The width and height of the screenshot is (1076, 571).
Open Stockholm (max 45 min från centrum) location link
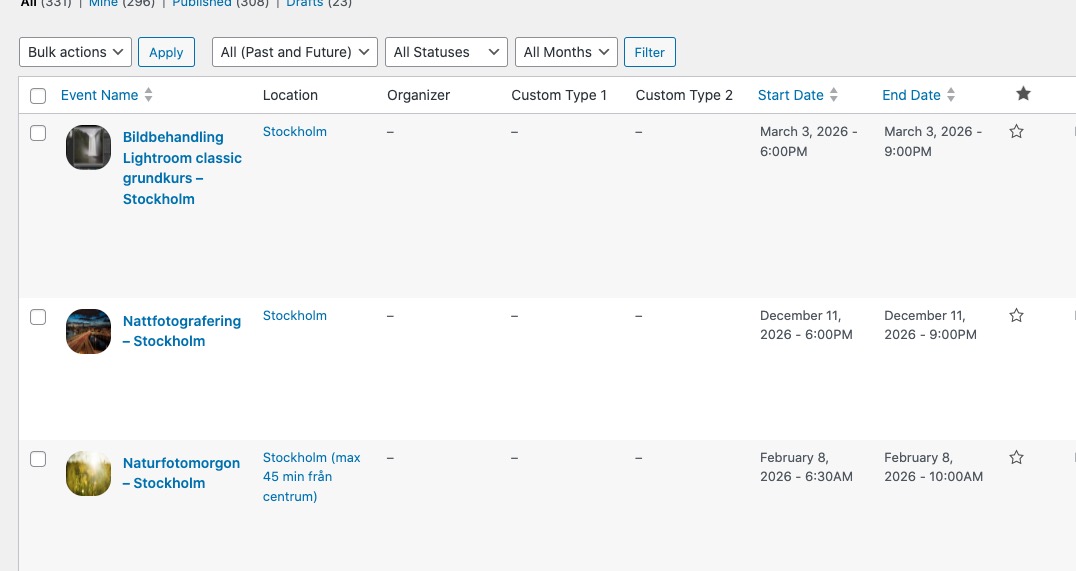(312, 476)
